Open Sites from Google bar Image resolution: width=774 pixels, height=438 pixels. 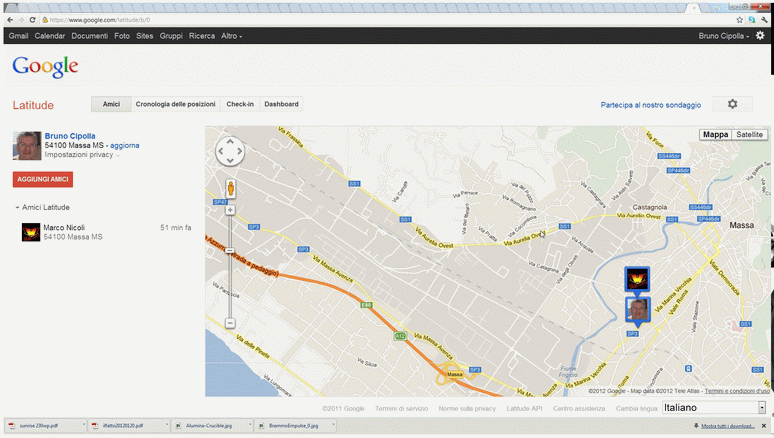(145, 36)
